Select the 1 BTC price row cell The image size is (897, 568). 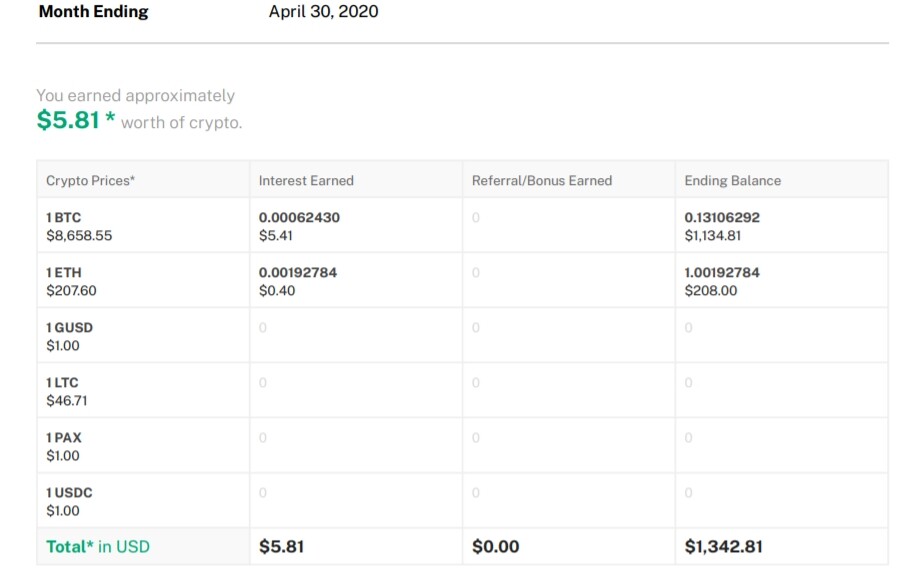point(143,226)
